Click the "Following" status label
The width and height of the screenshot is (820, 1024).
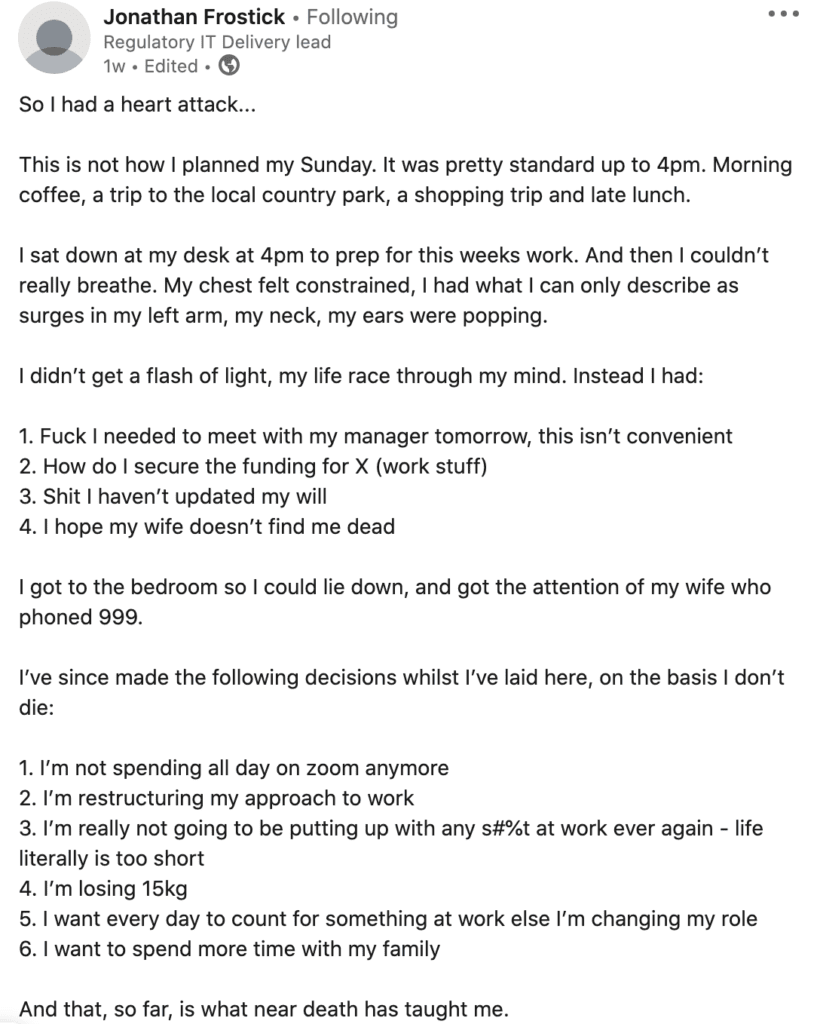[351, 17]
